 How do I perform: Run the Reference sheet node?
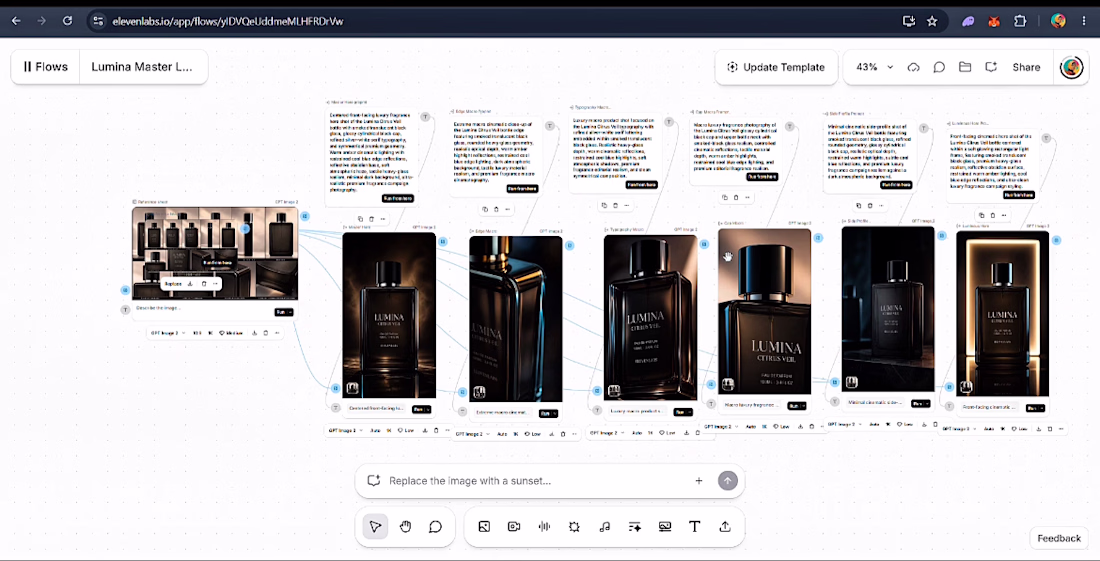(282, 312)
